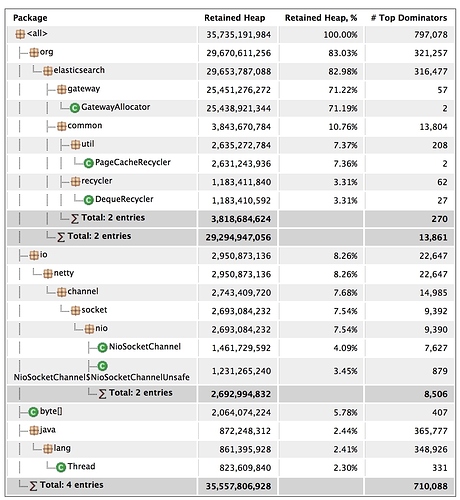Click the PageCacheRecycler class icon
The height and width of the screenshot is (500, 460).
tap(88, 163)
